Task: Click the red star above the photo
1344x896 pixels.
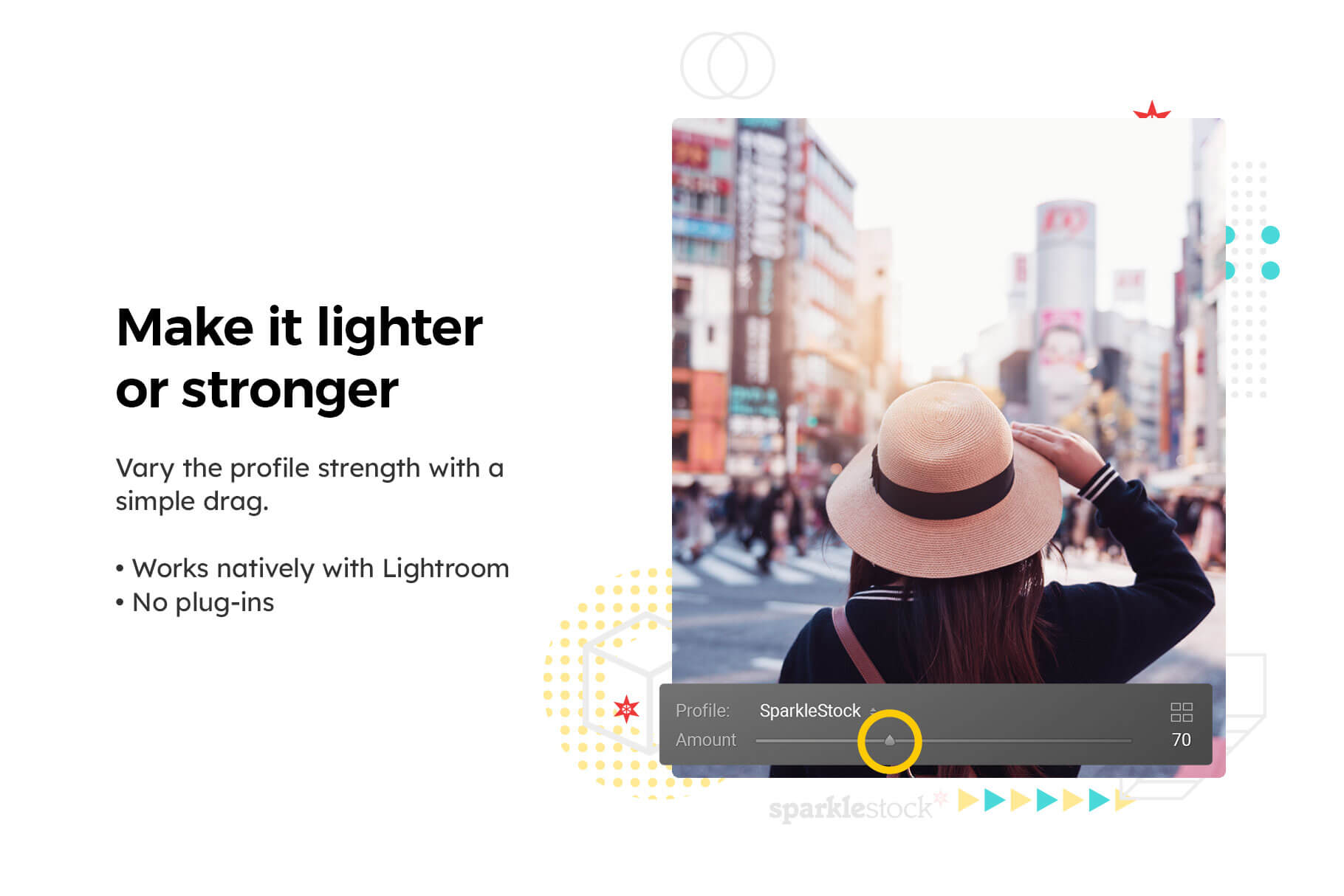Action: [1152, 110]
